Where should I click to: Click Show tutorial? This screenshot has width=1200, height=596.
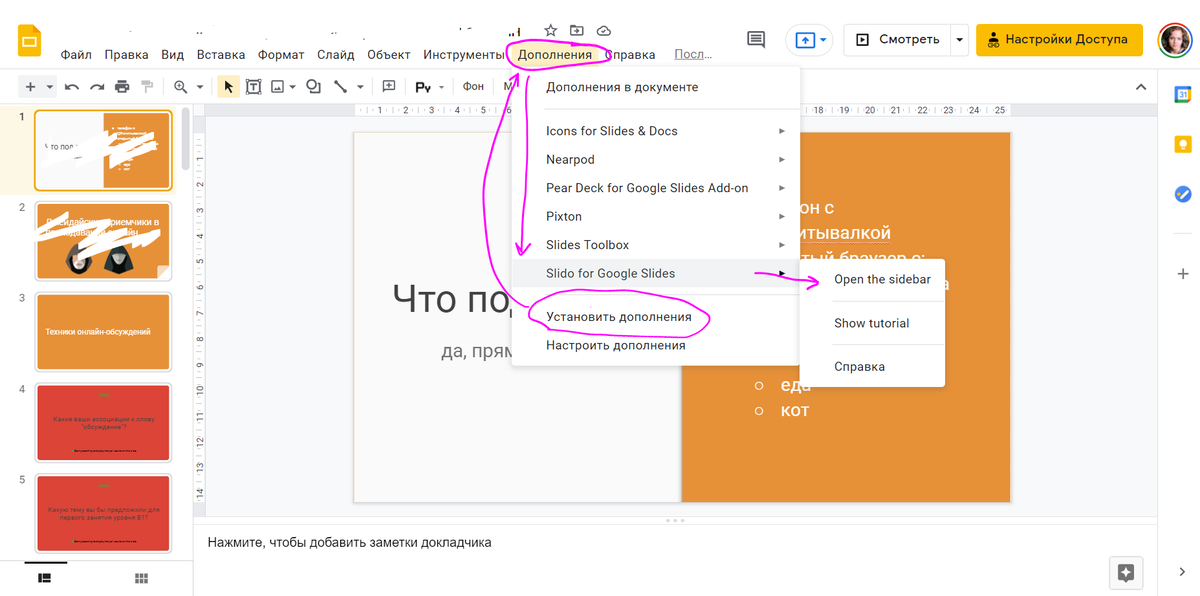[x=873, y=323]
